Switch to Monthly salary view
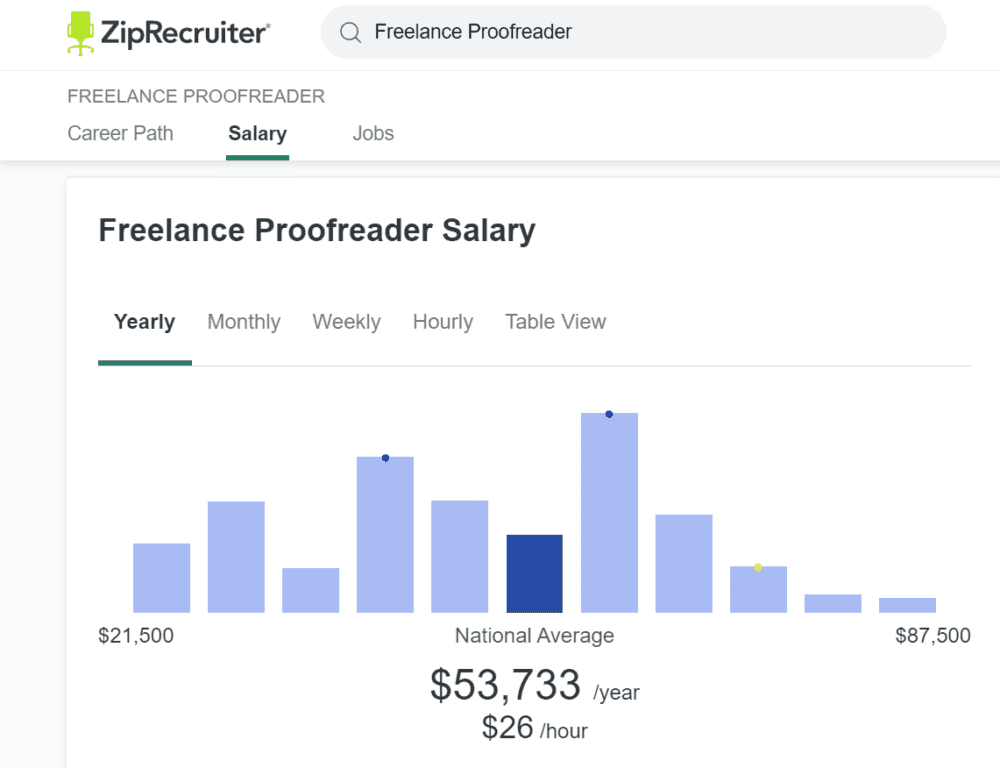Image resolution: width=1000 pixels, height=768 pixels. coord(243,322)
